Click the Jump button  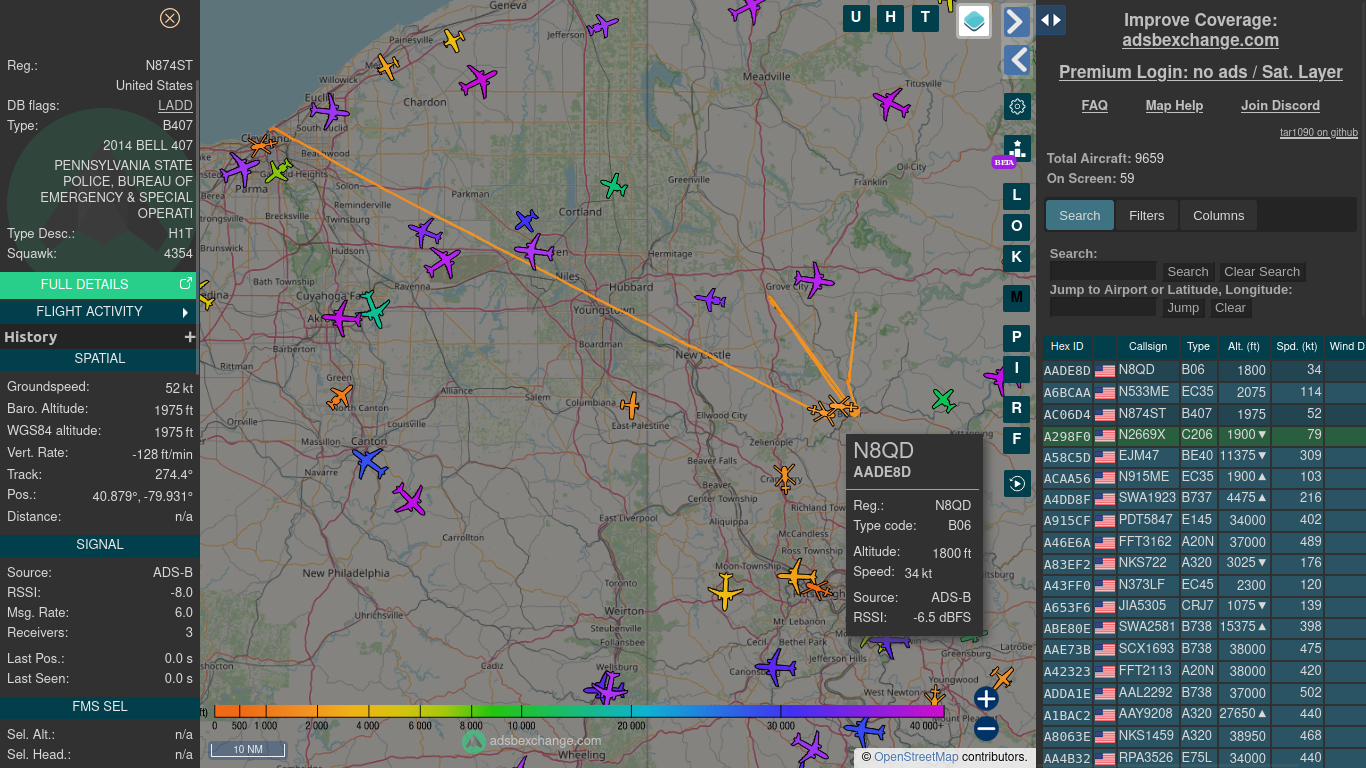click(x=1183, y=307)
